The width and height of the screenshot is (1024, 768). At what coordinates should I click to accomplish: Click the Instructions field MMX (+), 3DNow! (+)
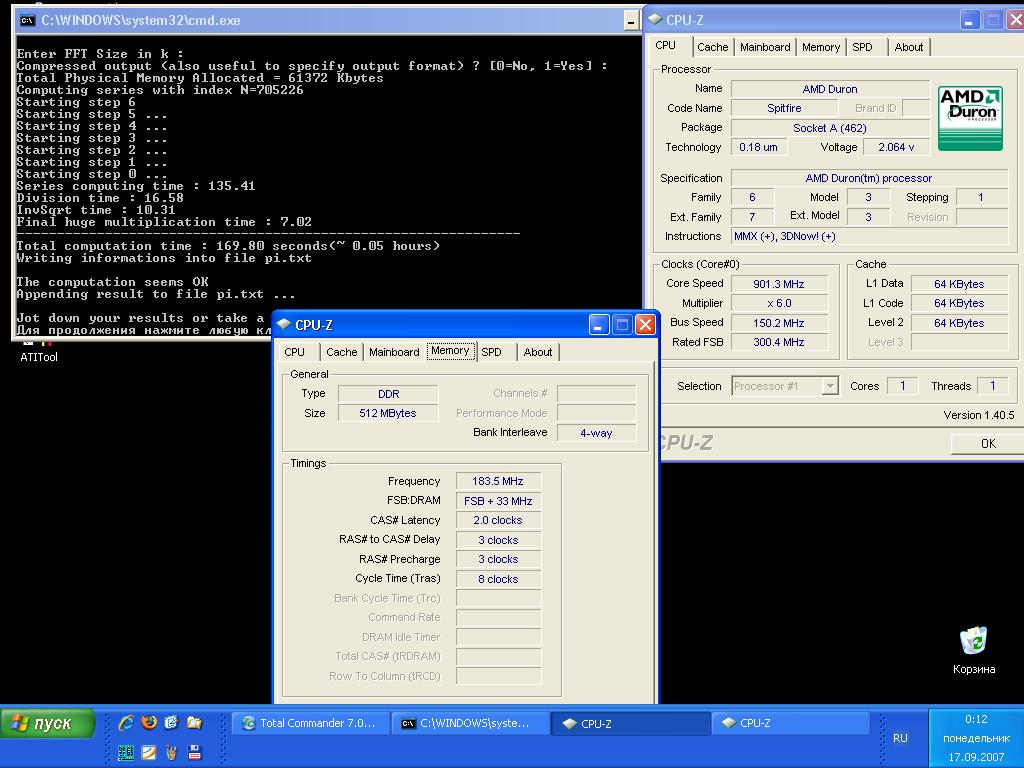pos(869,236)
